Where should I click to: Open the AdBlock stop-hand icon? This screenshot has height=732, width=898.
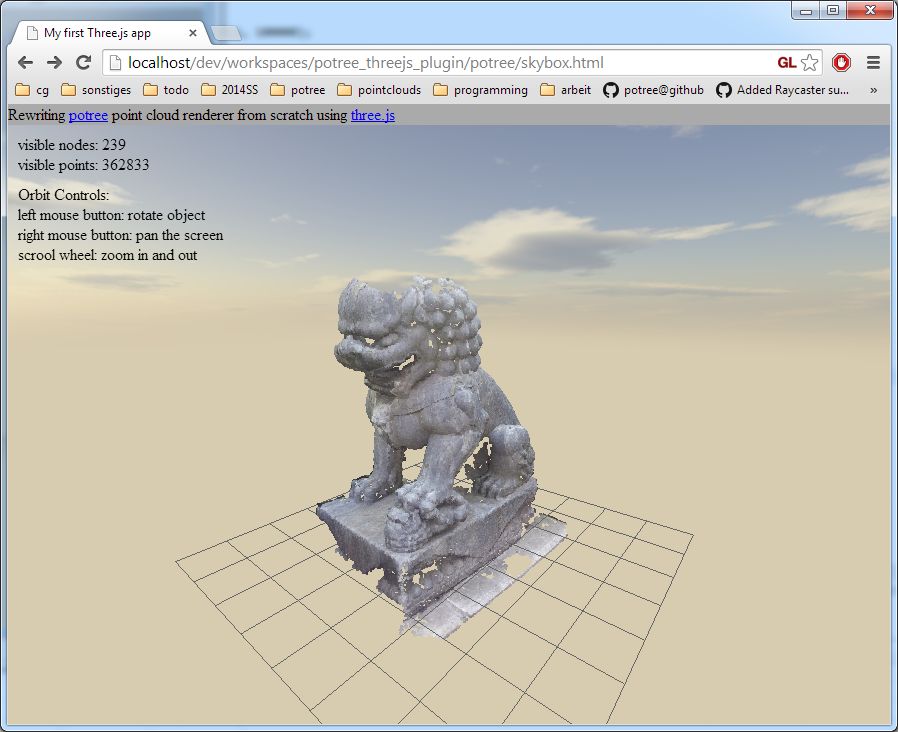(x=841, y=61)
